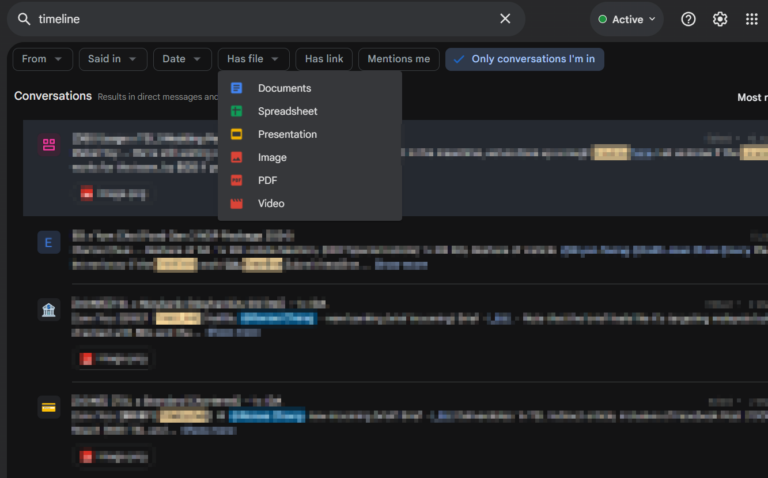Open the Settings gear icon
Viewport: 768px width, 478px height.
[x=720, y=19]
